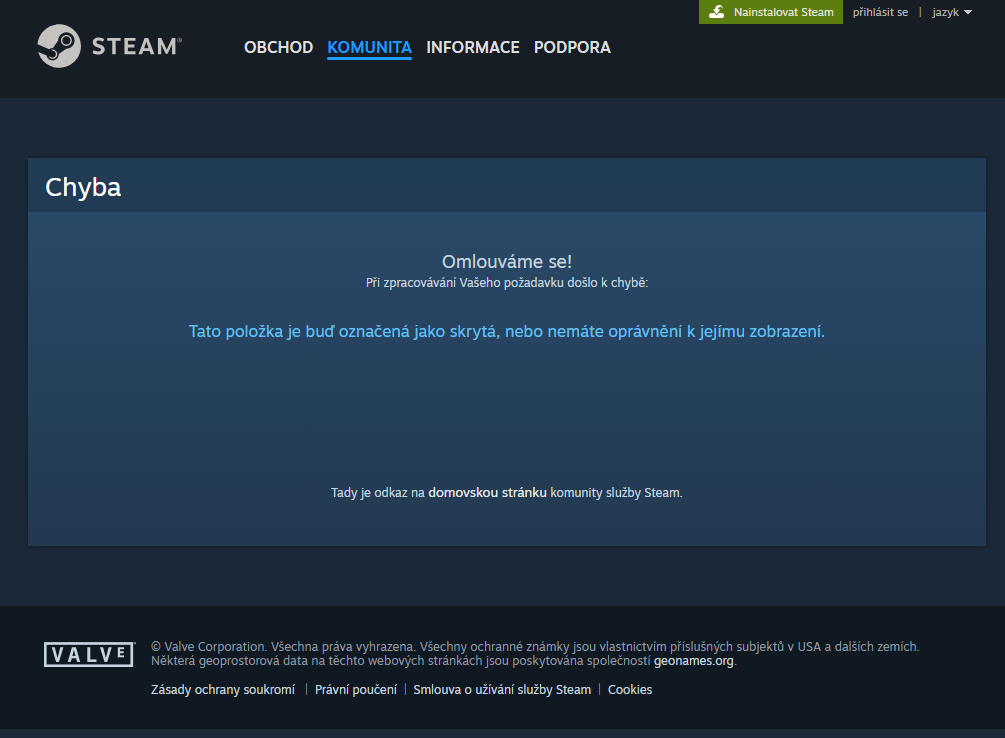Screen dimensions: 1005x738
Task: Click the STEAM wordmark text
Action: [x=136, y=46]
